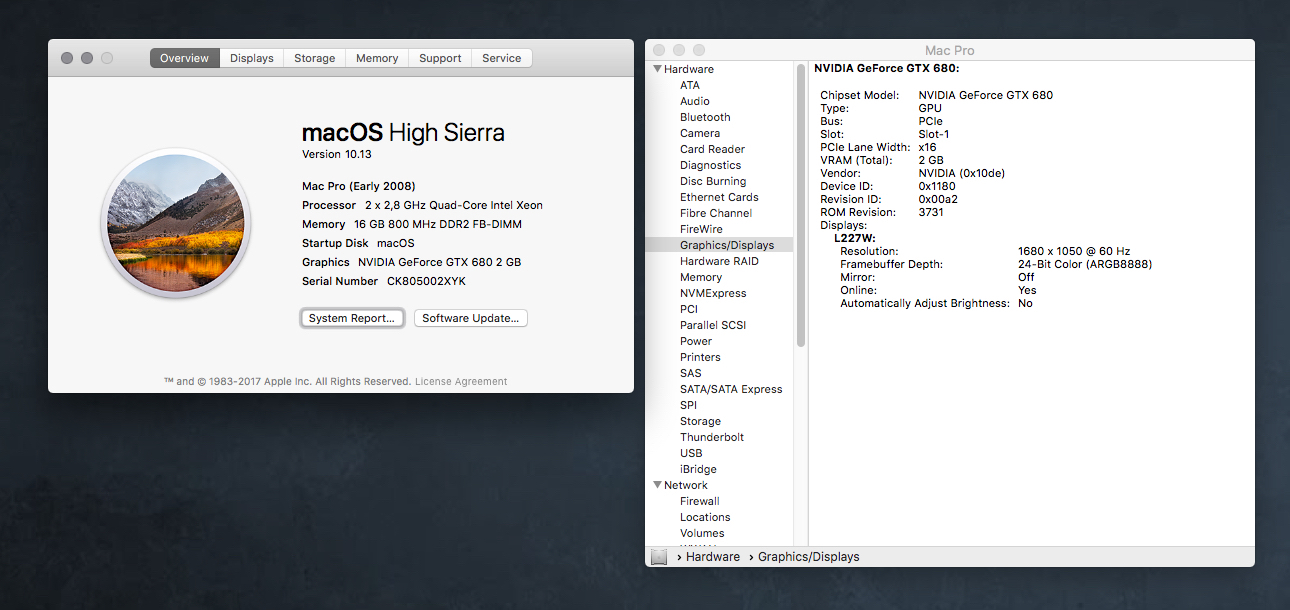Select USB in the sidebar
The height and width of the screenshot is (610, 1290).
[x=691, y=453]
